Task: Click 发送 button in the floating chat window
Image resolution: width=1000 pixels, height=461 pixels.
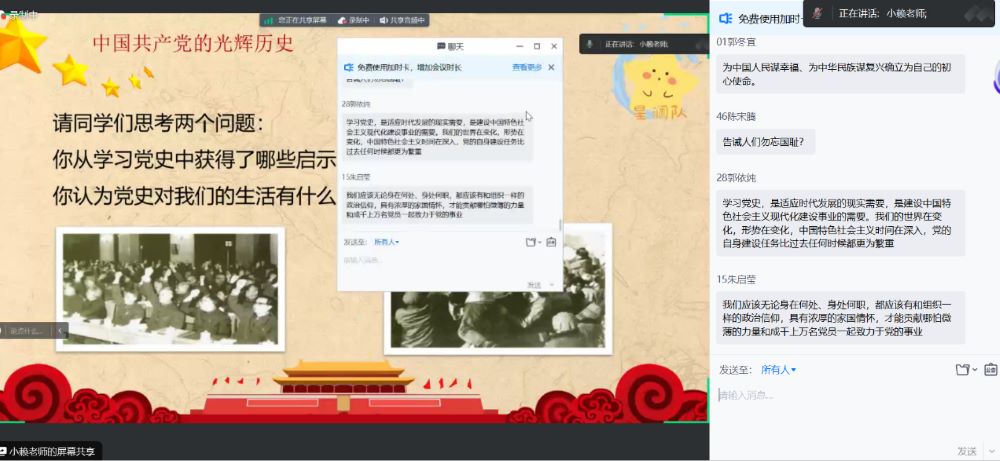Action: pos(534,284)
